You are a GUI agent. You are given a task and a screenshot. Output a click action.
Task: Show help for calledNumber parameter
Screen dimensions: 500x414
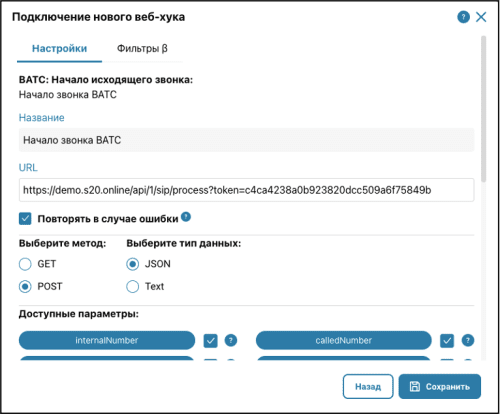tap(468, 340)
